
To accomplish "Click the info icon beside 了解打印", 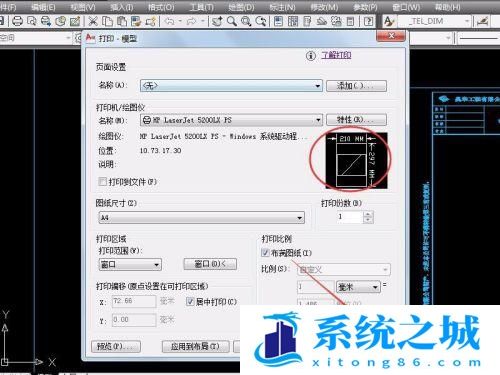I will click(311, 56).
